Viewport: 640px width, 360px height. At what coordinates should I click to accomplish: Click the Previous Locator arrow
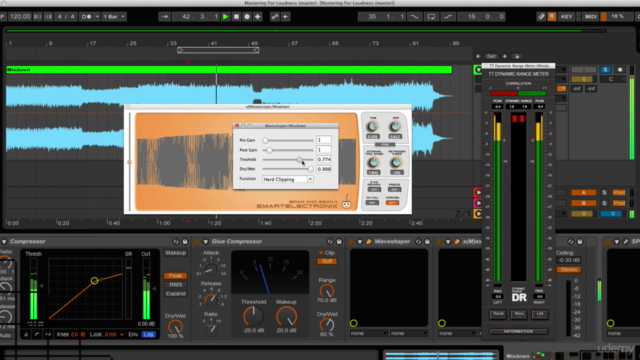pos(478,56)
